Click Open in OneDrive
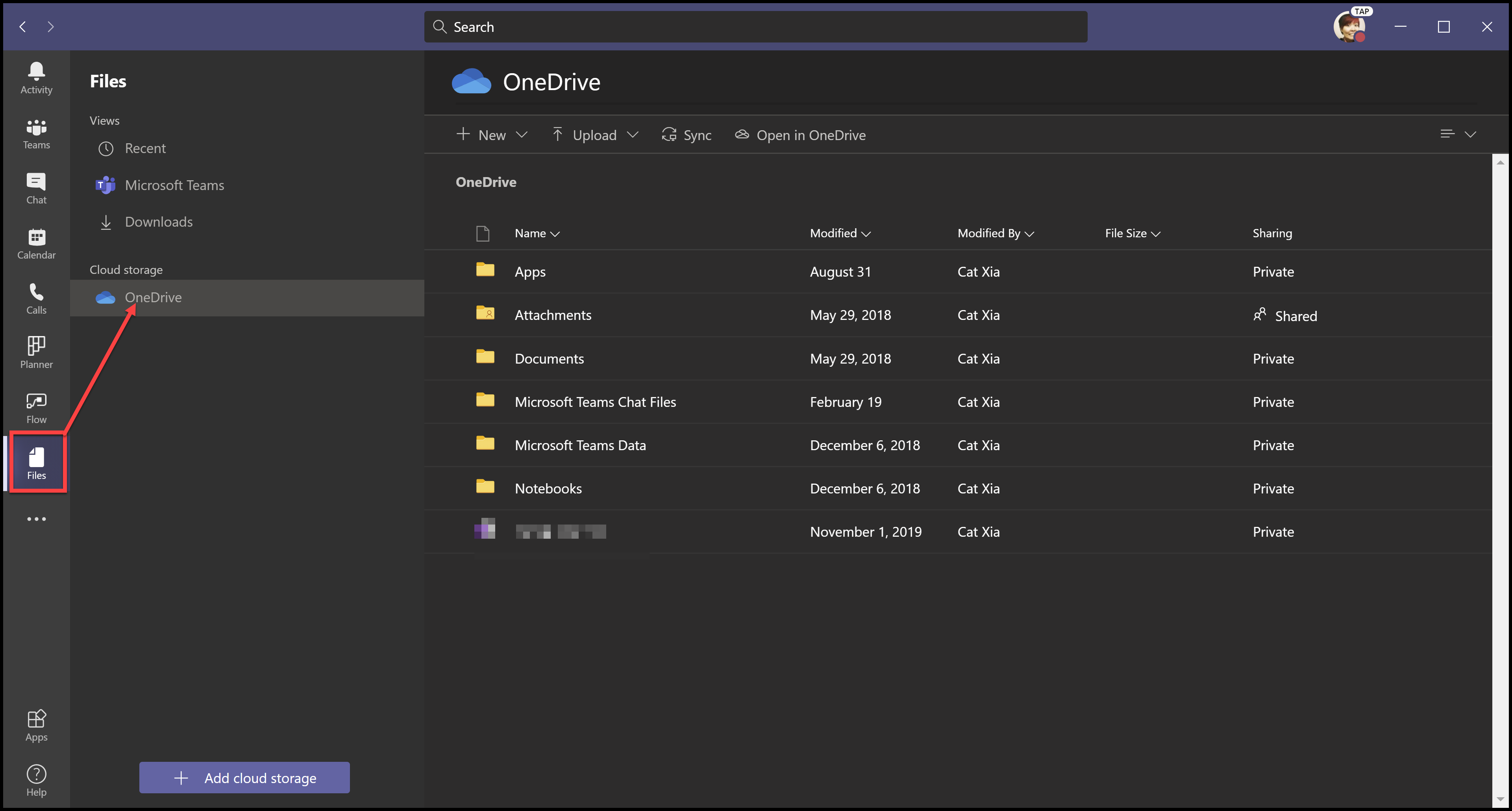 tap(800, 135)
